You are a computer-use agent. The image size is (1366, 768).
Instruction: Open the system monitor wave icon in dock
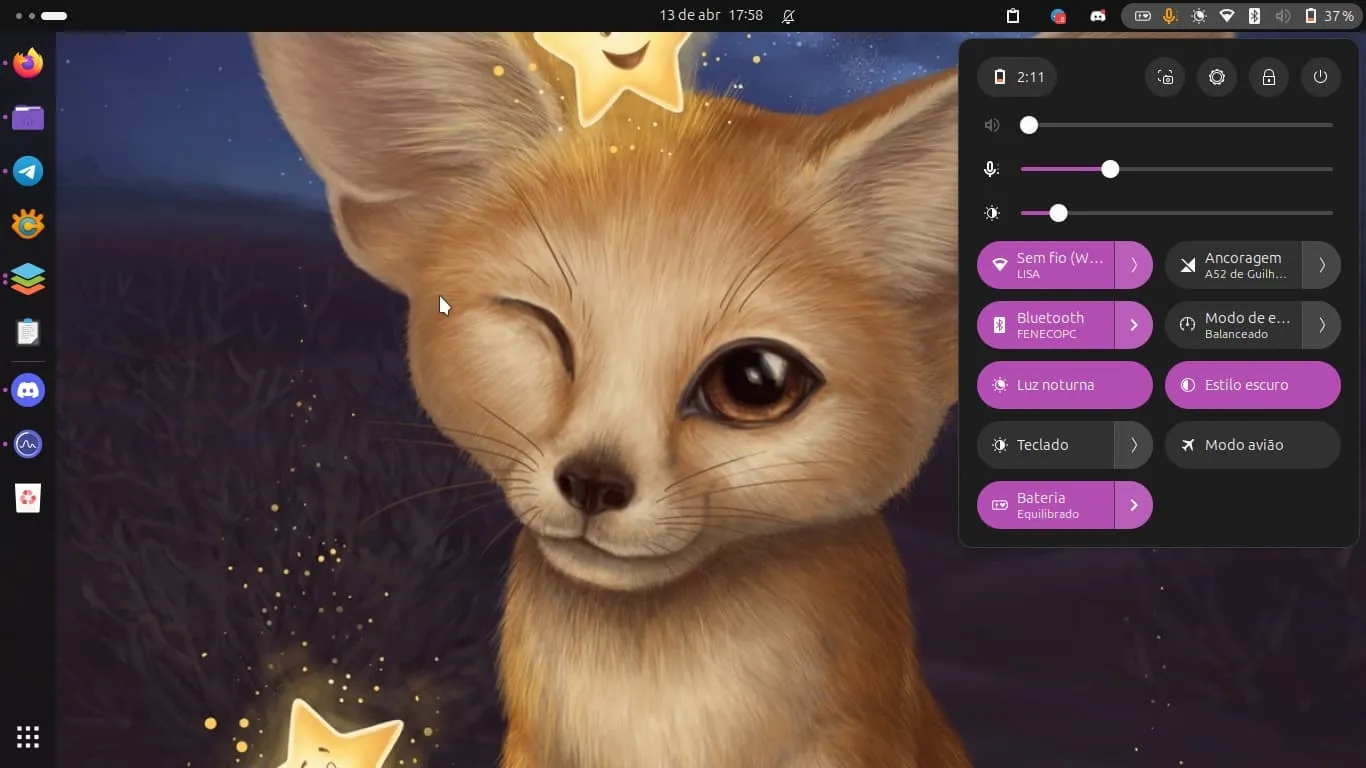click(x=28, y=444)
